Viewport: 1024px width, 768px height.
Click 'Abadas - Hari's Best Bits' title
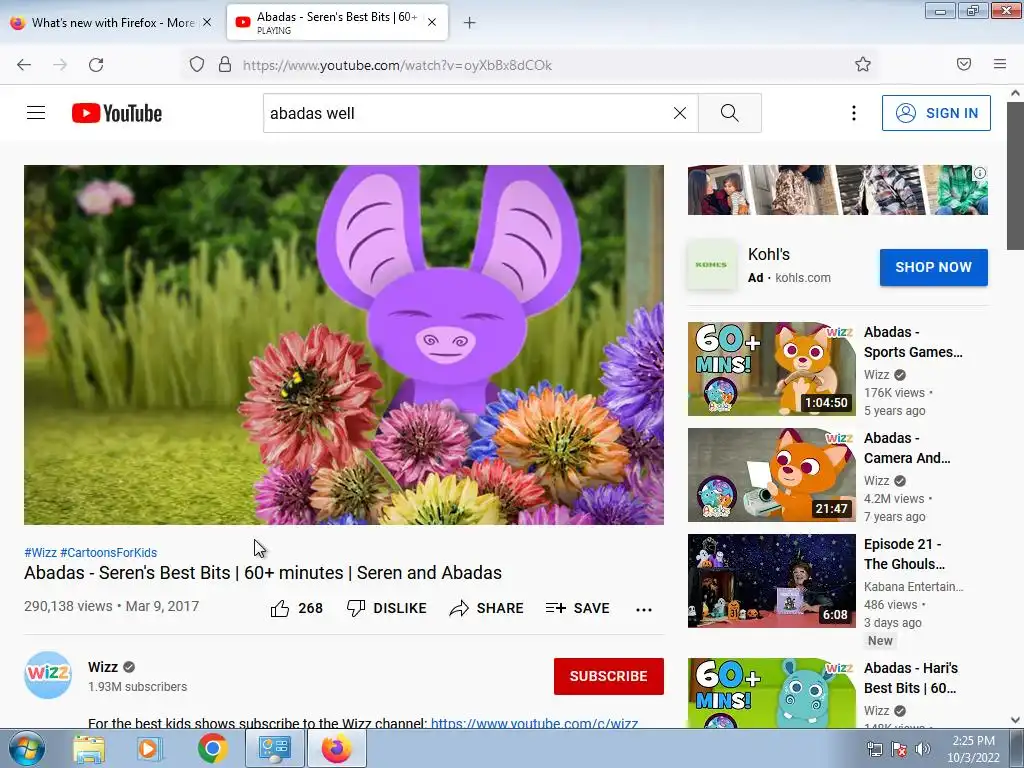coord(911,678)
